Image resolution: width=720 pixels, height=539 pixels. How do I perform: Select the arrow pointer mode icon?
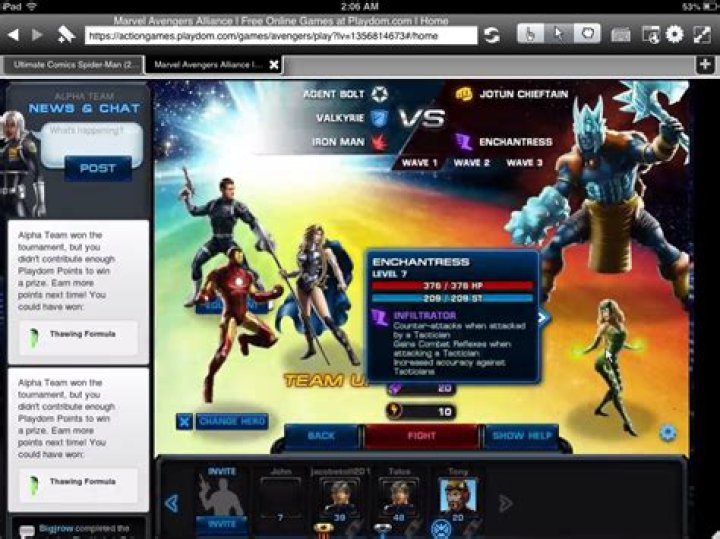tap(560, 35)
